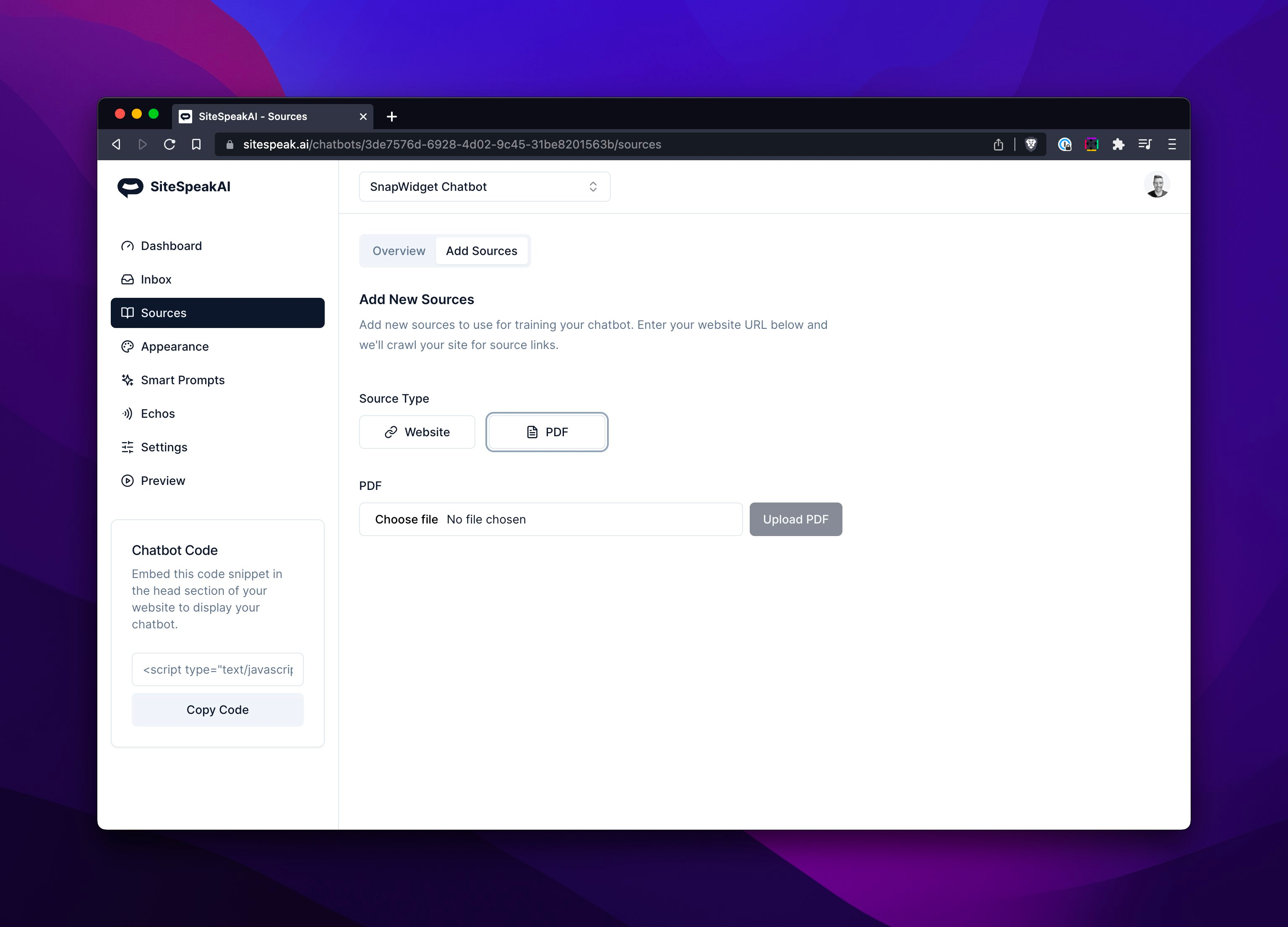Open Settings in the sidebar
The height and width of the screenshot is (927, 1288).
tap(164, 447)
